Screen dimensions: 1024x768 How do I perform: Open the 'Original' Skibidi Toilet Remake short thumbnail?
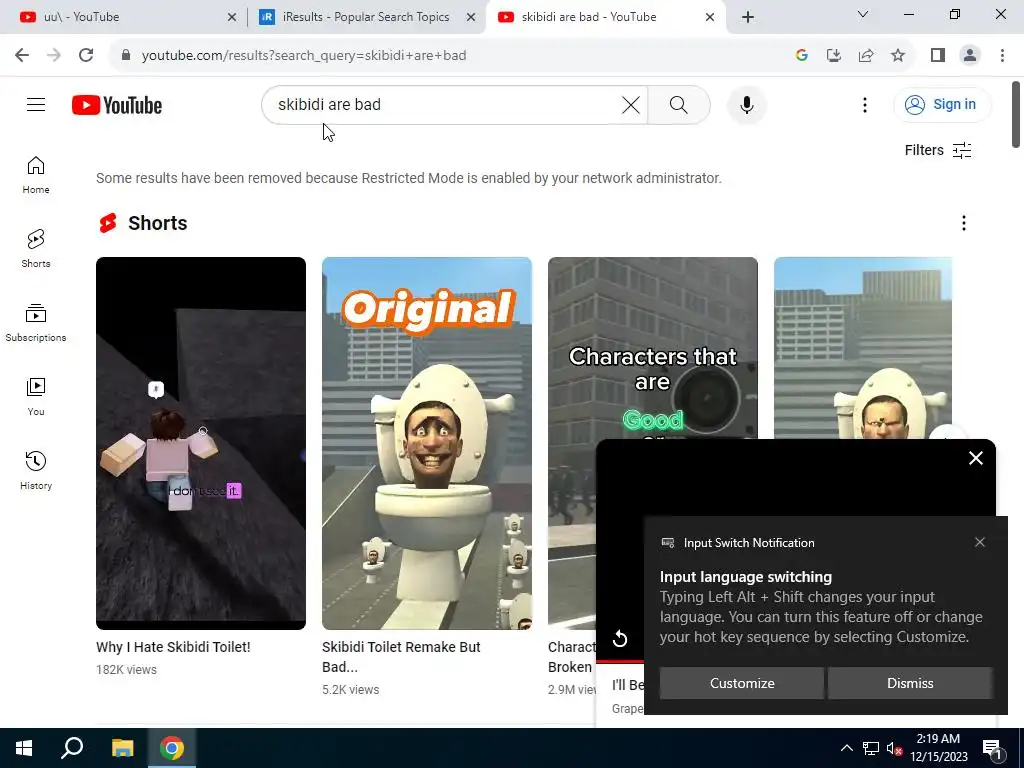(426, 443)
